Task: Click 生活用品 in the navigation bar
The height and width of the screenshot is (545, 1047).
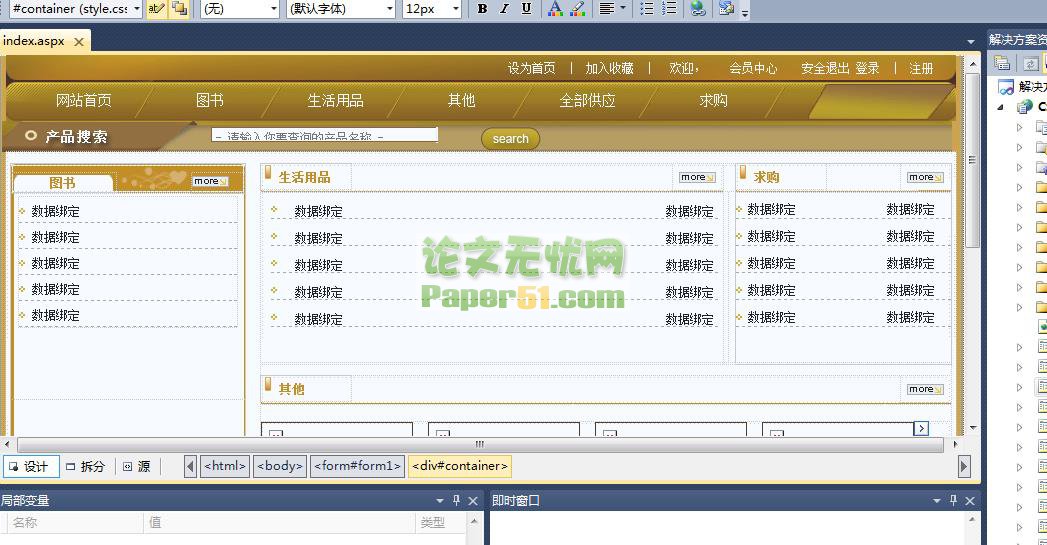Action: point(335,100)
